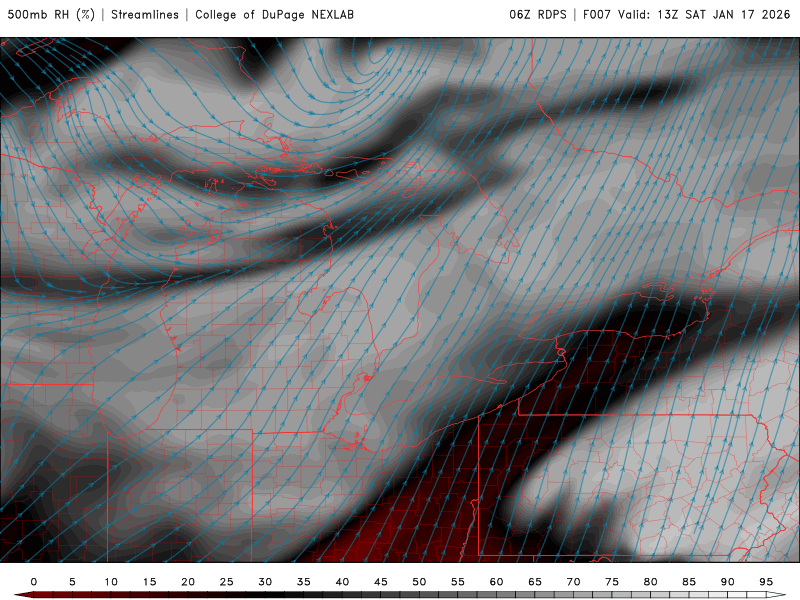
Task: Select the "90" legend number
Action: coord(727,582)
